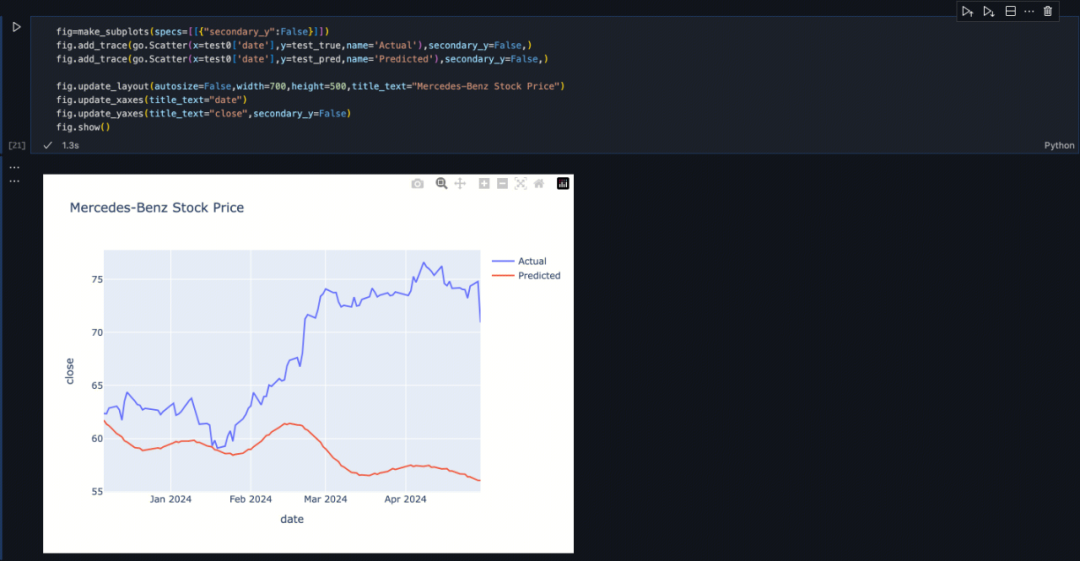The height and width of the screenshot is (561, 1080).
Task: Open more cell actions ellipsis menu
Action: pyautogui.click(x=1029, y=11)
